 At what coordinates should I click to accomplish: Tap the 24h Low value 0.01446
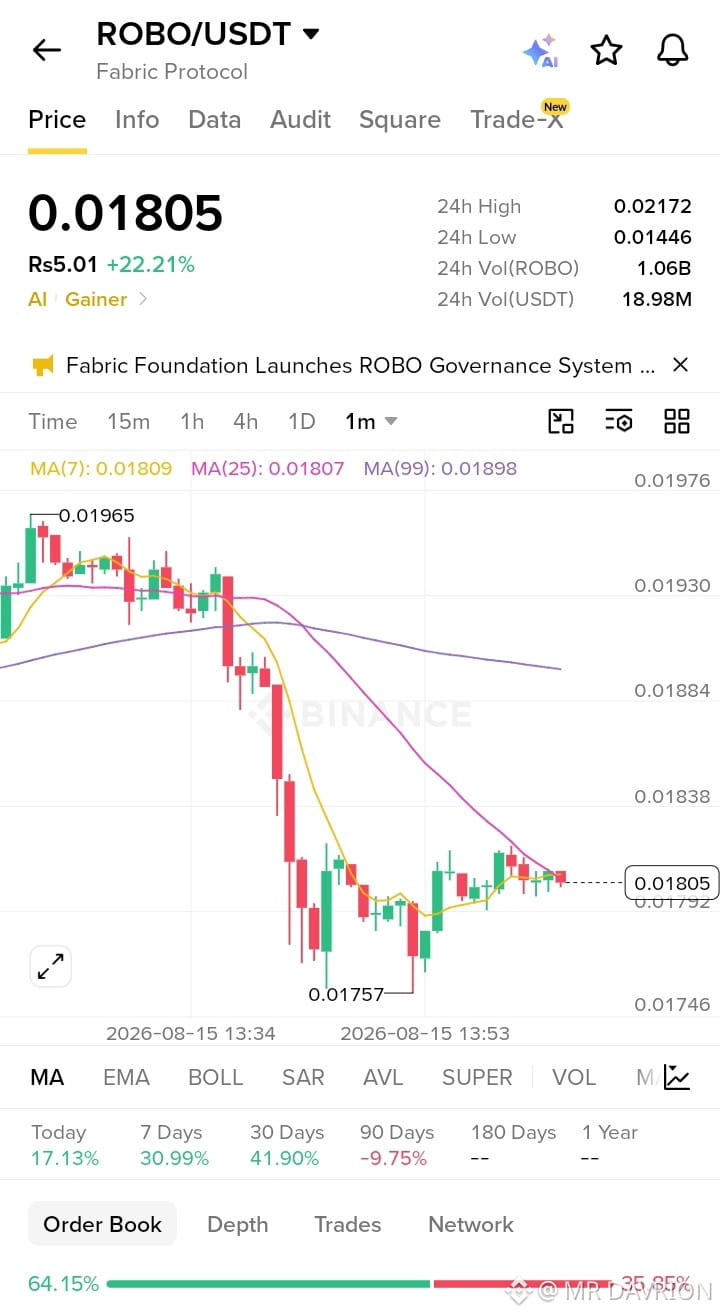pyautogui.click(x=652, y=238)
